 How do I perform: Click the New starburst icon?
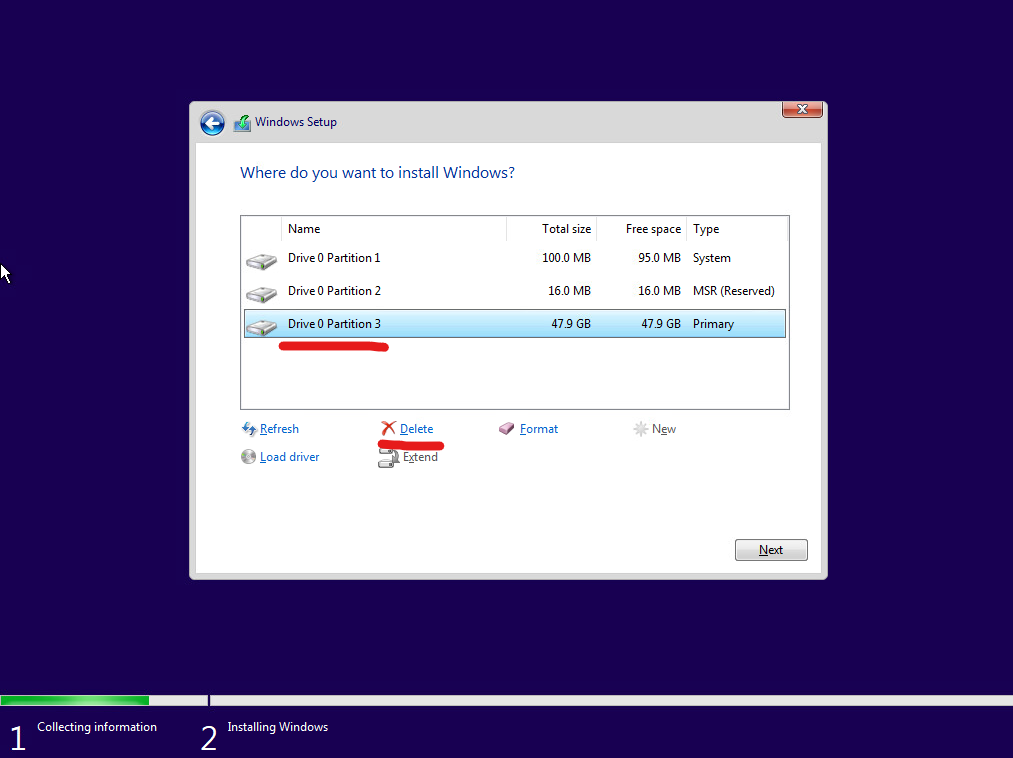pyautogui.click(x=640, y=428)
